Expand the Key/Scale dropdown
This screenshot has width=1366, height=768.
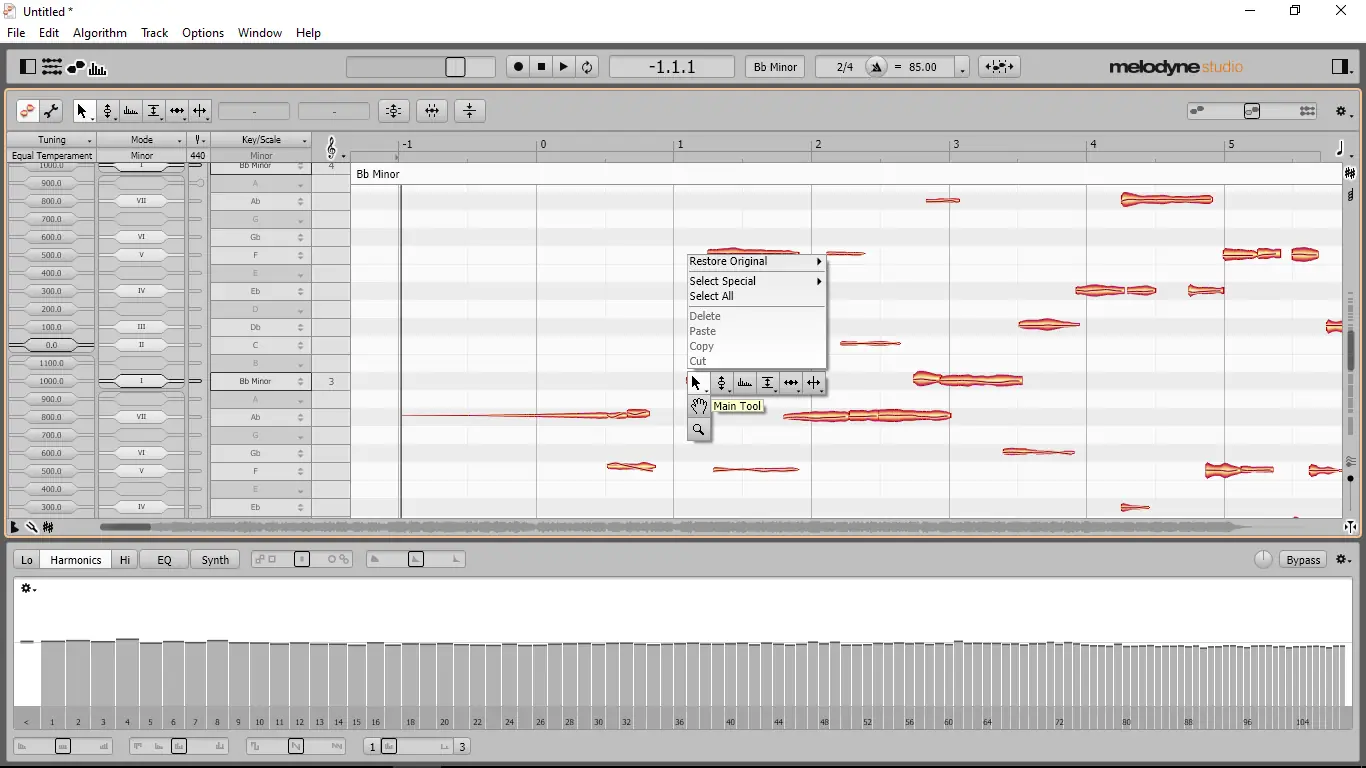(261, 140)
